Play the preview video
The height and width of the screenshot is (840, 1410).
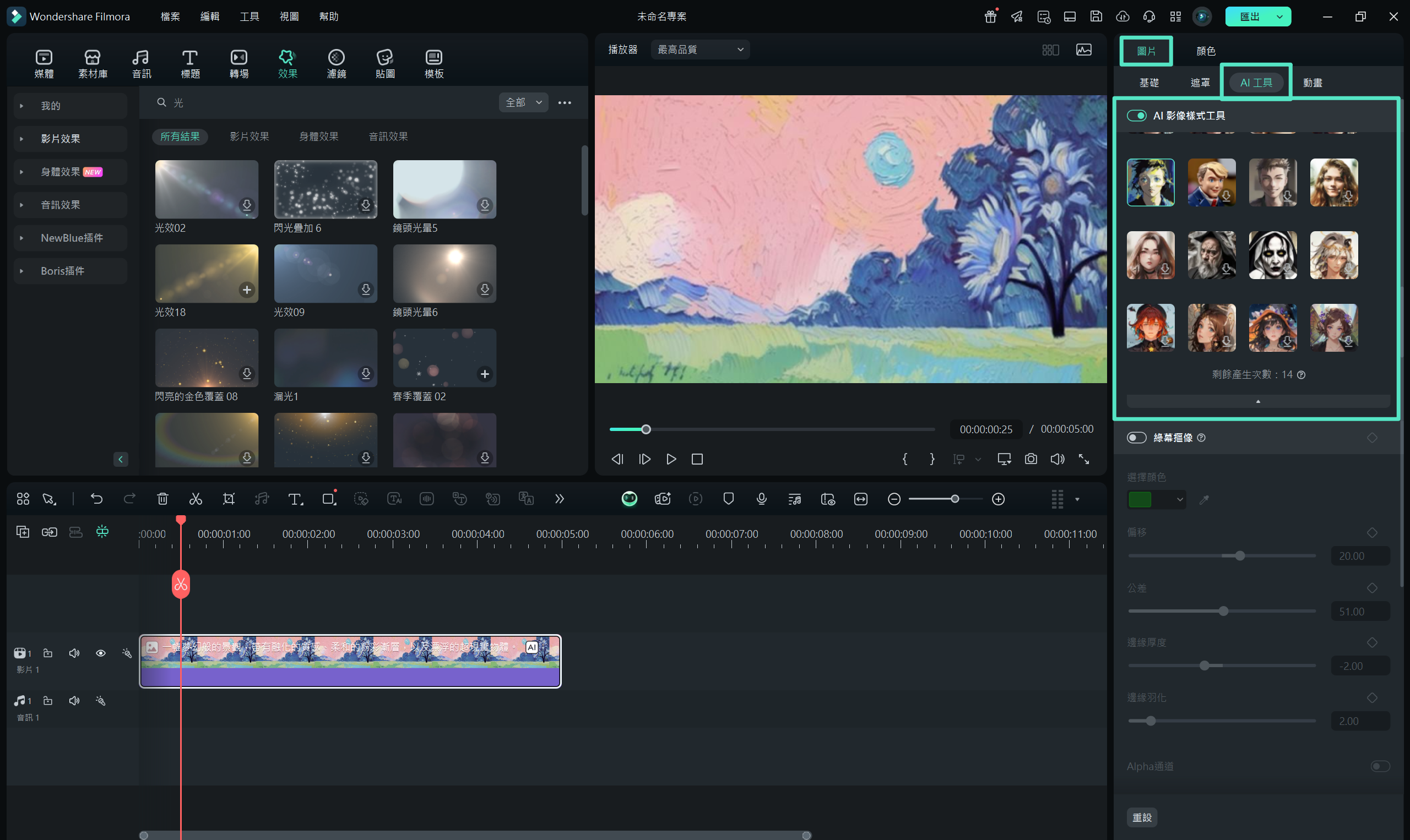(x=670, y=459)
